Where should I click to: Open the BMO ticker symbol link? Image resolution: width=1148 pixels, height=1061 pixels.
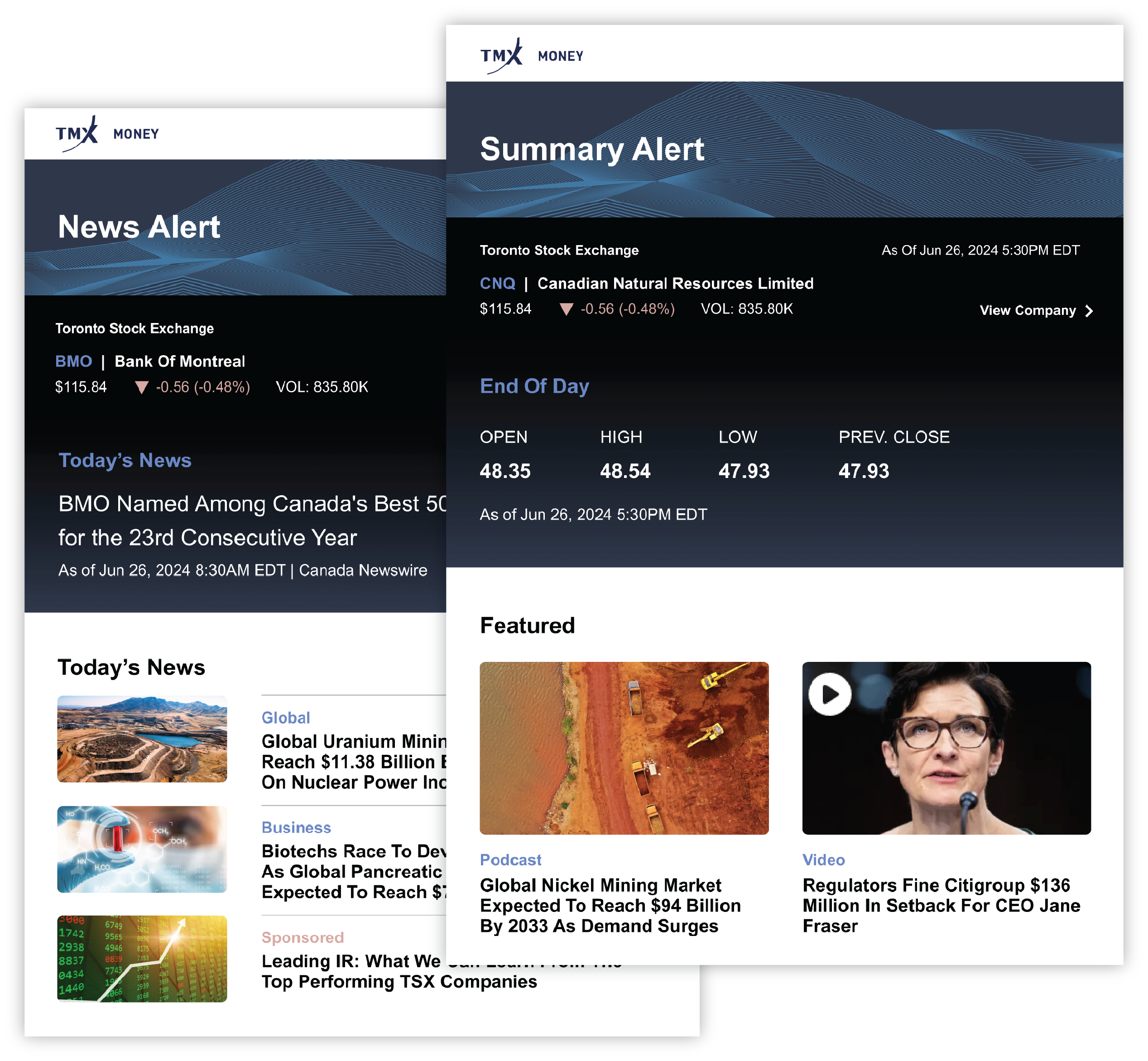click(x=73, y=361)
